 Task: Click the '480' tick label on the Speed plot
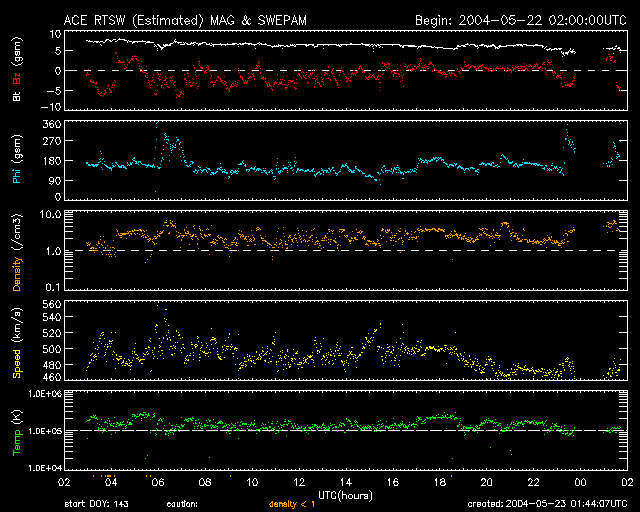(x=52, y=365)
